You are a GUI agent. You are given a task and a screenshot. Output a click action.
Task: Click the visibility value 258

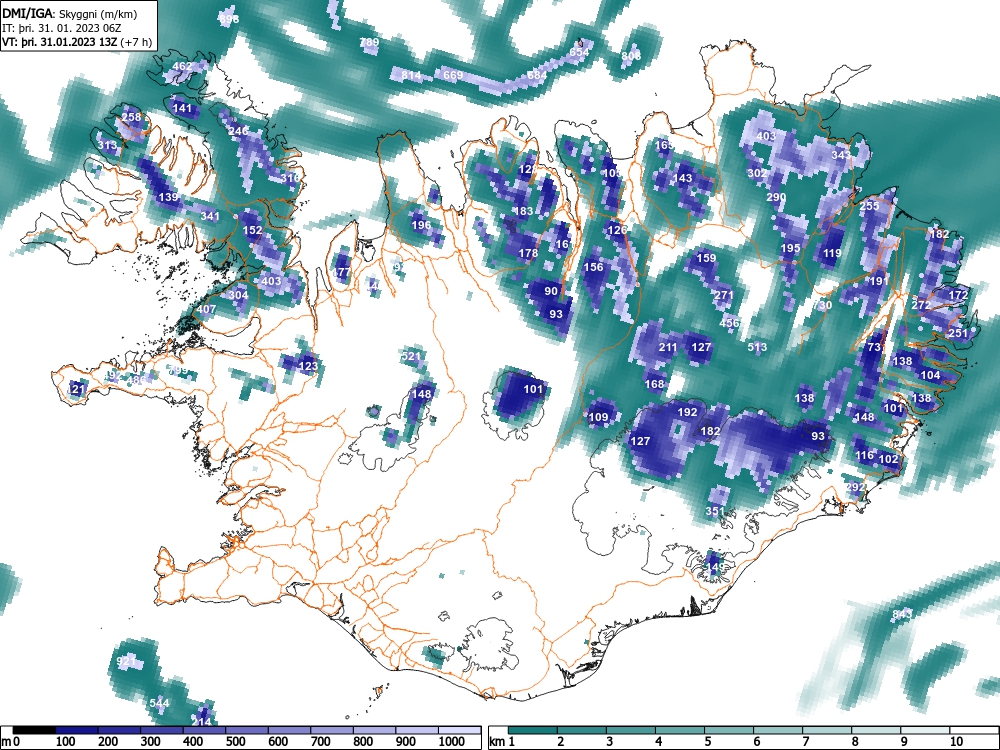coord(131,117)
